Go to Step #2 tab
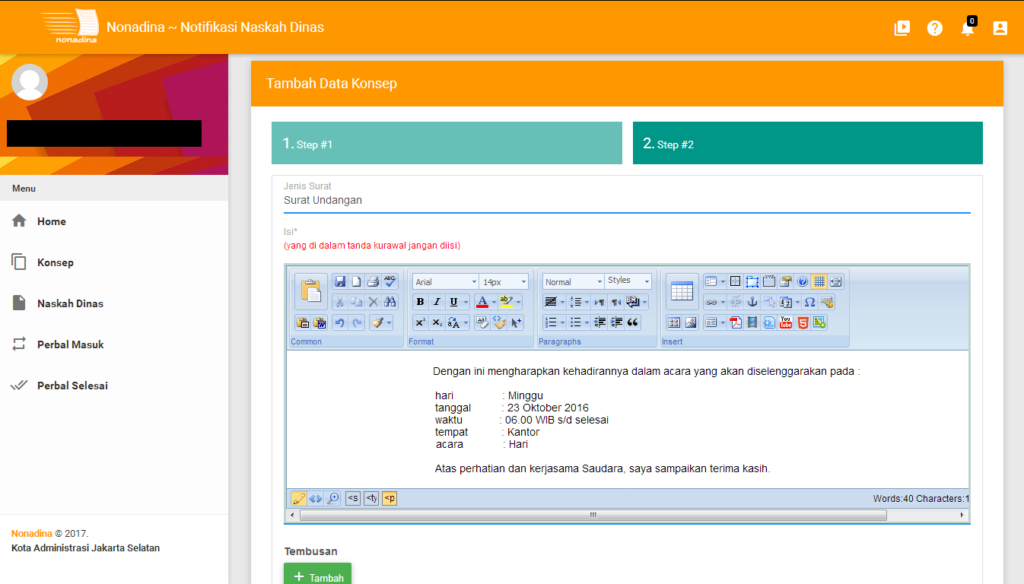 [x=808, y=143]
